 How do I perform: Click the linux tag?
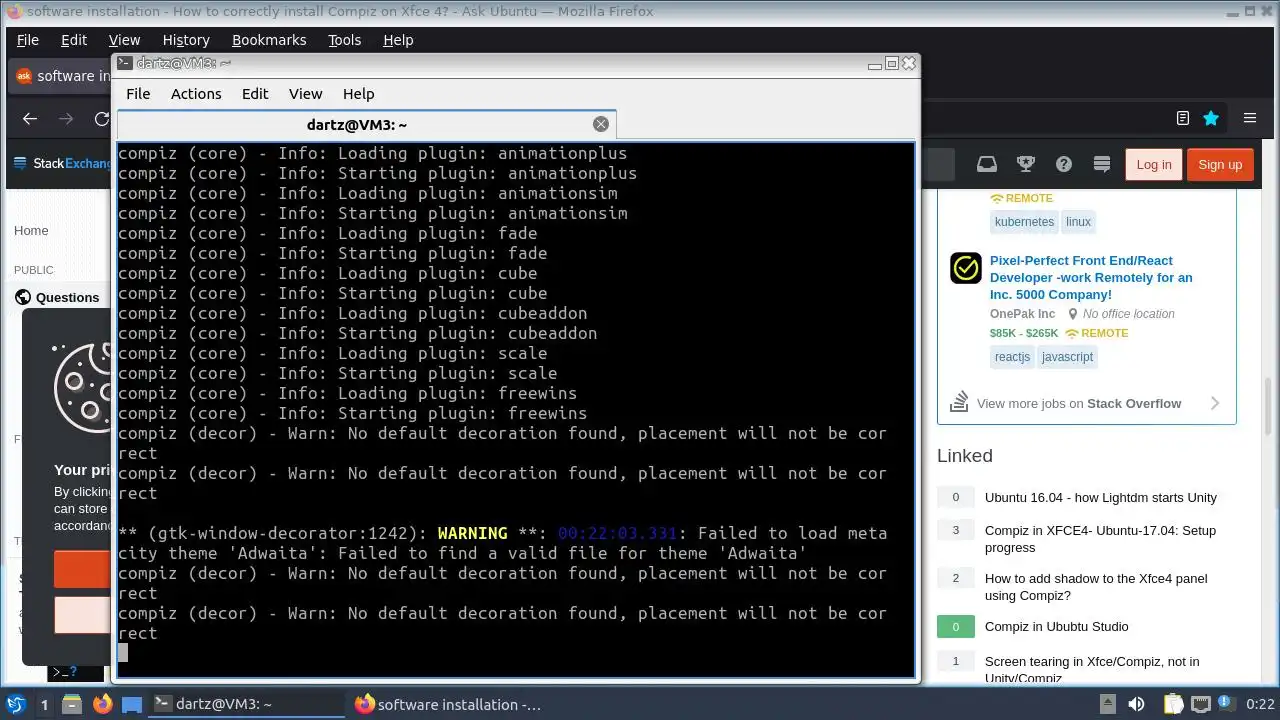1078,222
